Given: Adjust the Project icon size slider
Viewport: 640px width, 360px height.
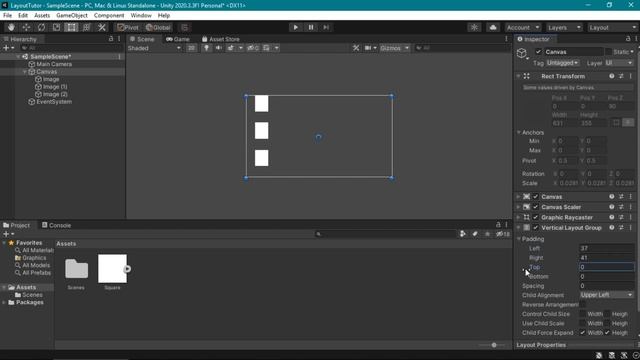Looking at the screenshot, I should 493,345.
